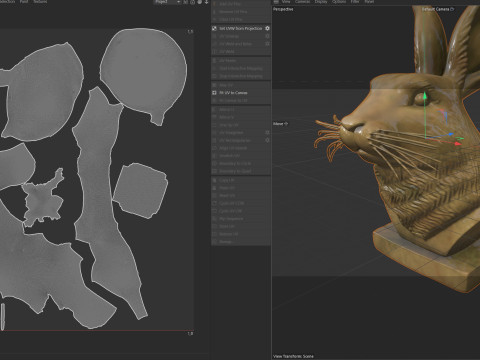Select Set UVW from Projection command
The image size is (480, 360).
[x=241, y=28]
